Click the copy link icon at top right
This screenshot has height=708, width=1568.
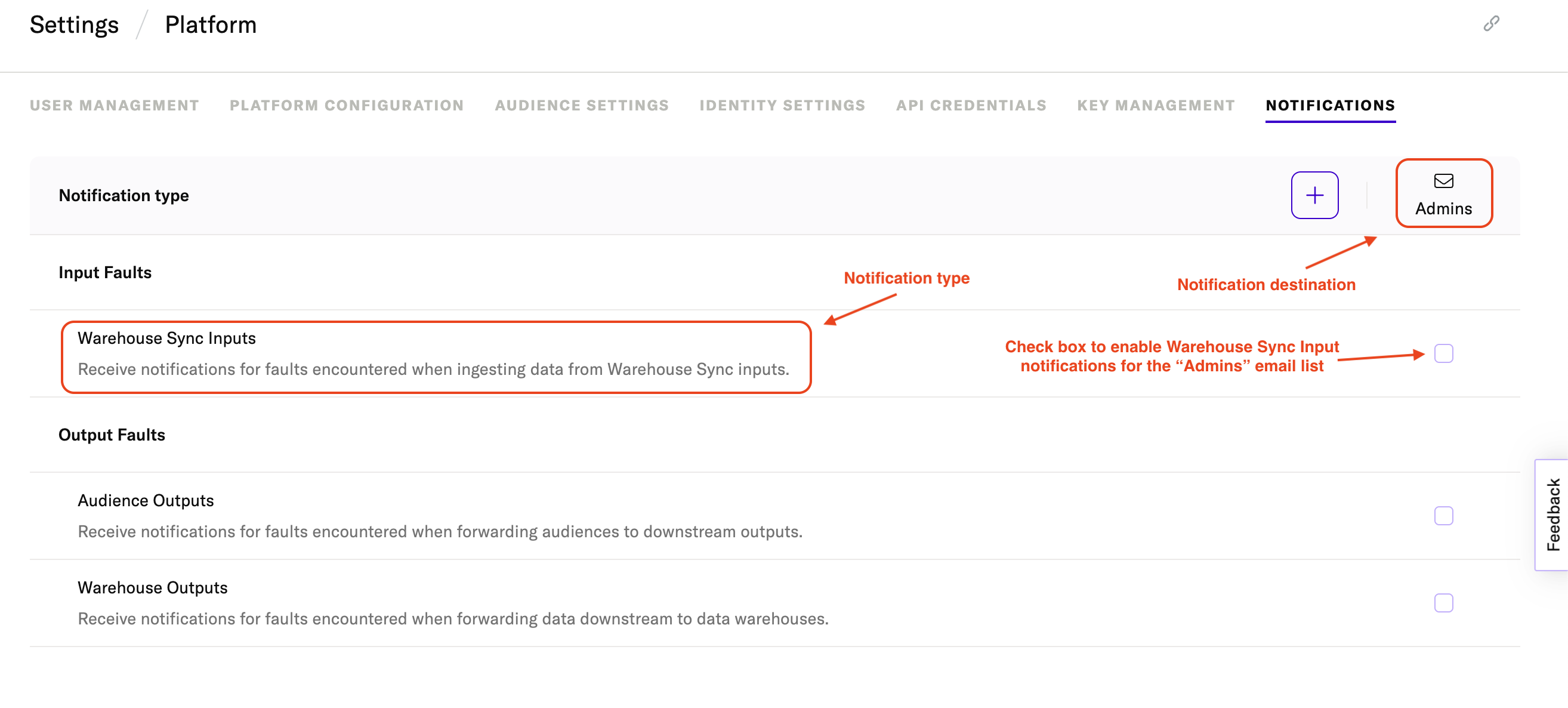[x=1490, y=24]
